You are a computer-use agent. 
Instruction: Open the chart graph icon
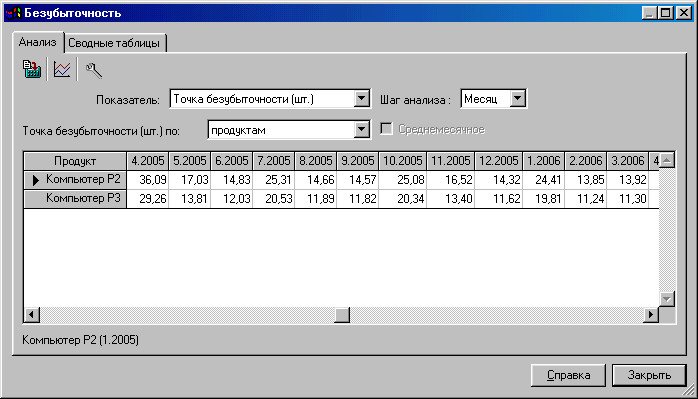coord(62,70)
